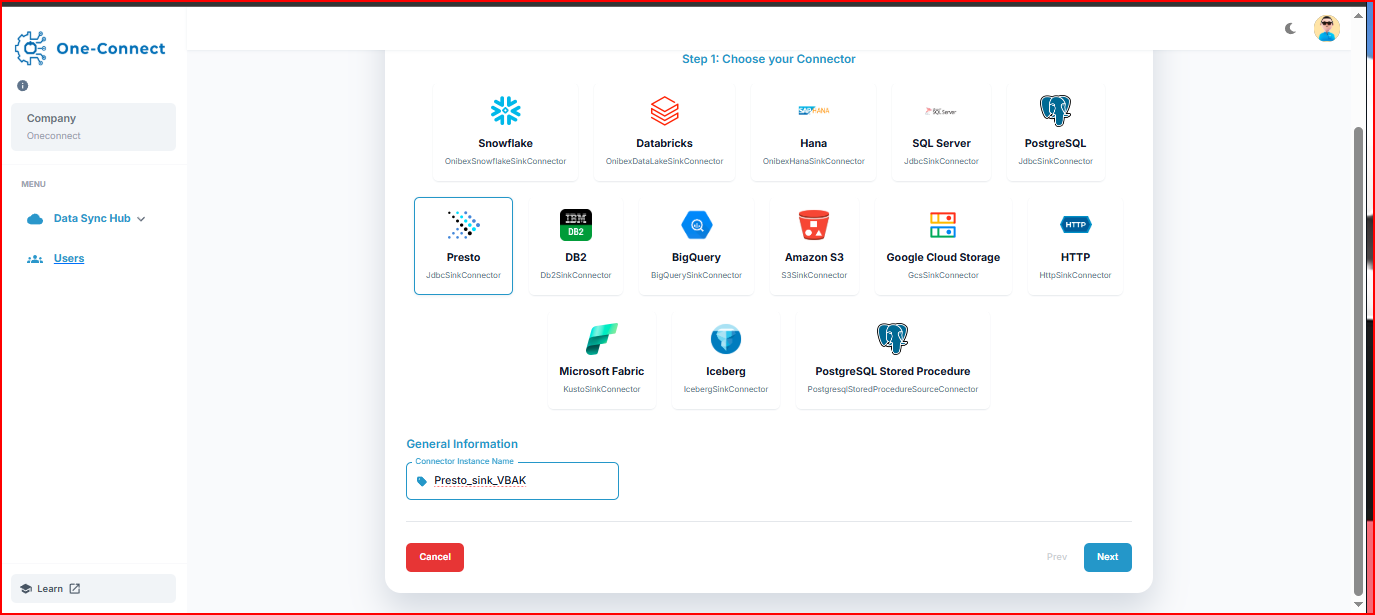Select the Amazon S3 bucket icon
Image resolution: width=1375 pixels, height=615 pixels.
[x=814, y=224]
